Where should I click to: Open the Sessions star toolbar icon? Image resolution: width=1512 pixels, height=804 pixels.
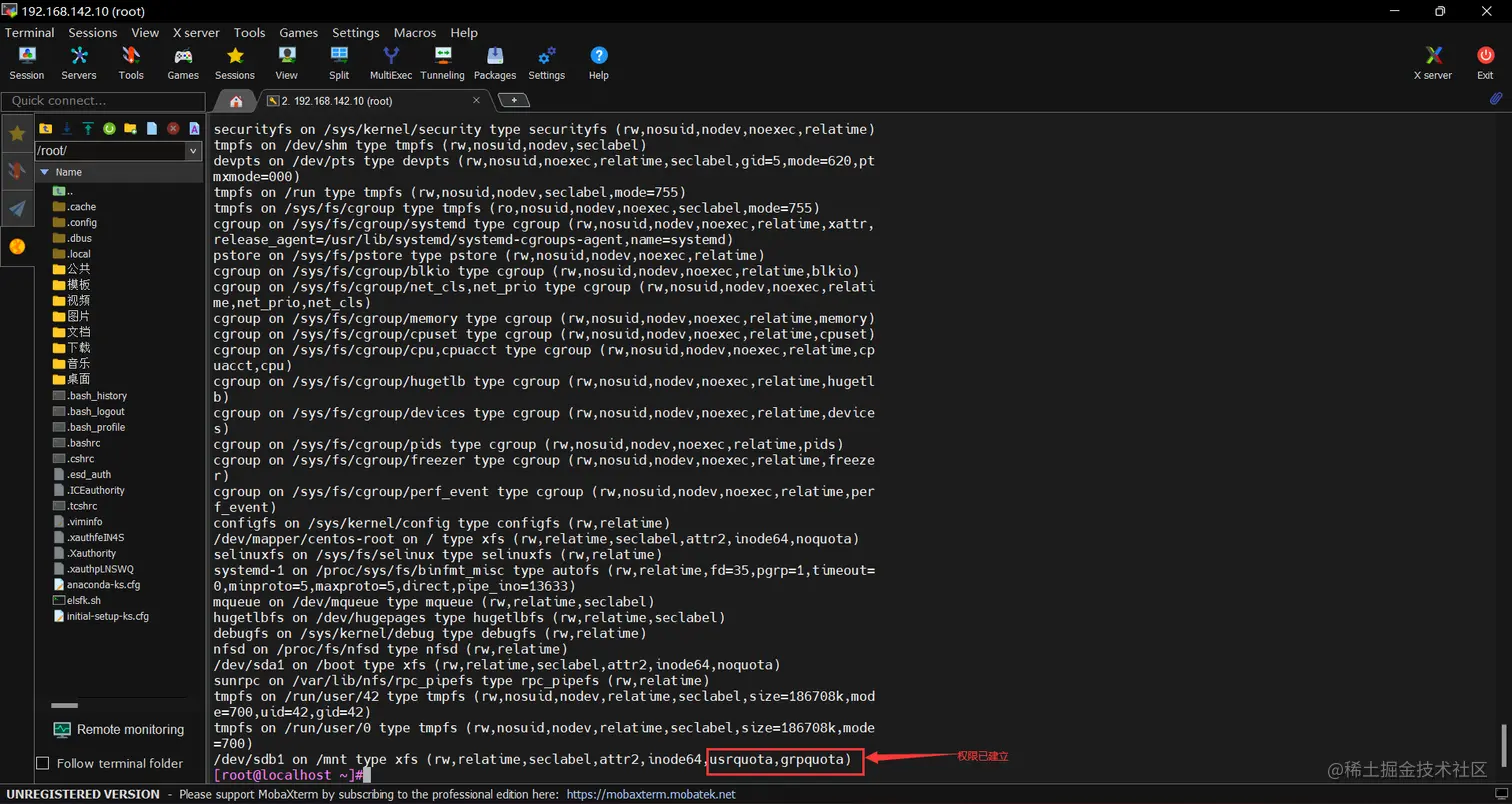(x=235, y=63)
